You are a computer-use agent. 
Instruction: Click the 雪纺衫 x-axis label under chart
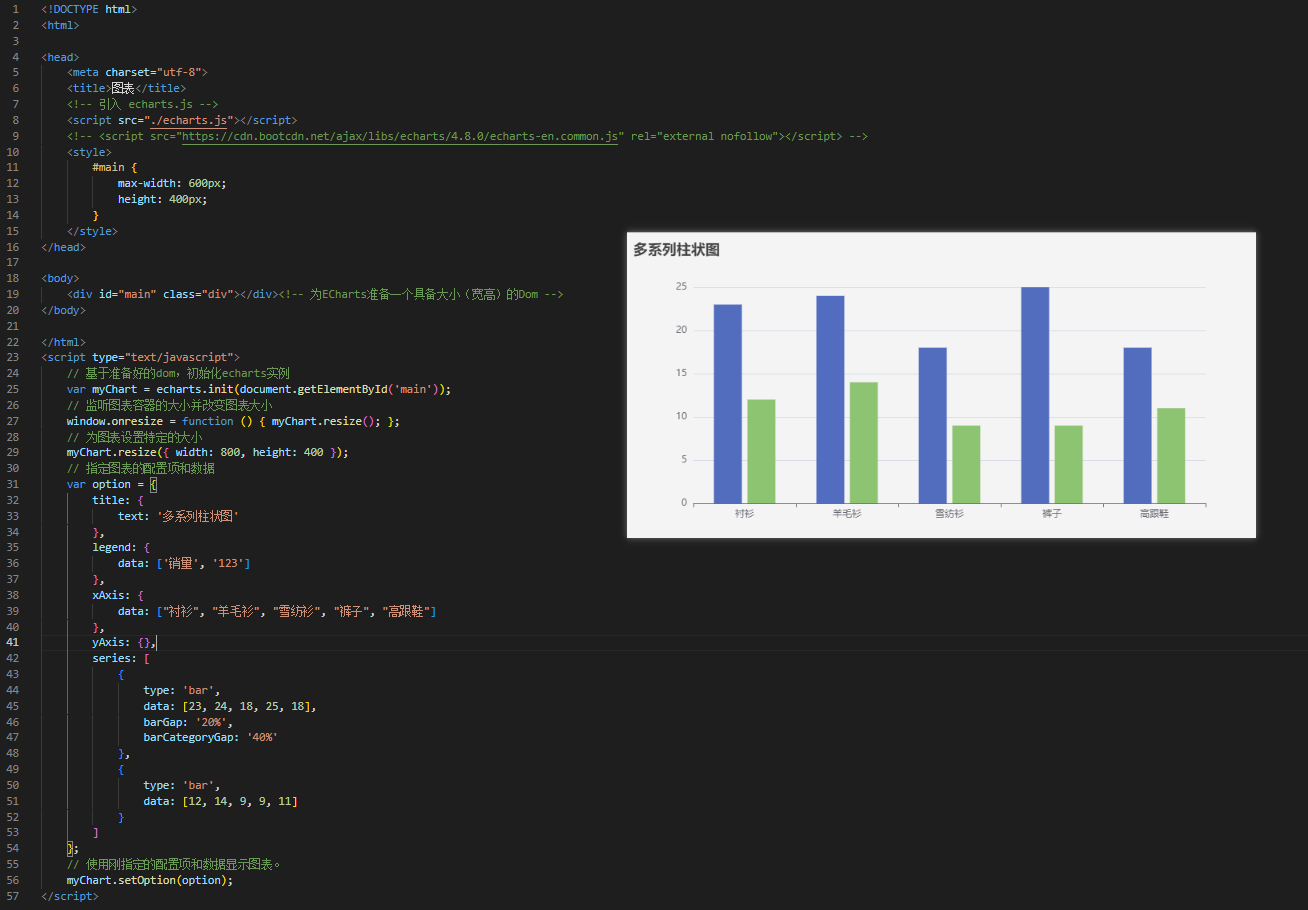coord(949,513)
